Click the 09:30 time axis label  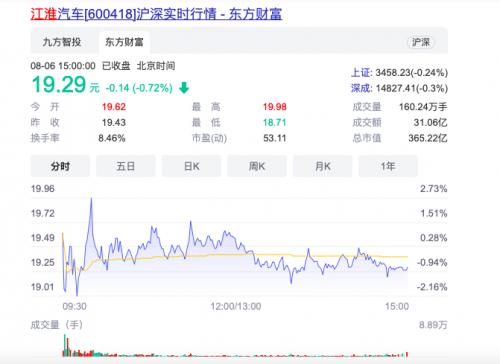(74, 306)
